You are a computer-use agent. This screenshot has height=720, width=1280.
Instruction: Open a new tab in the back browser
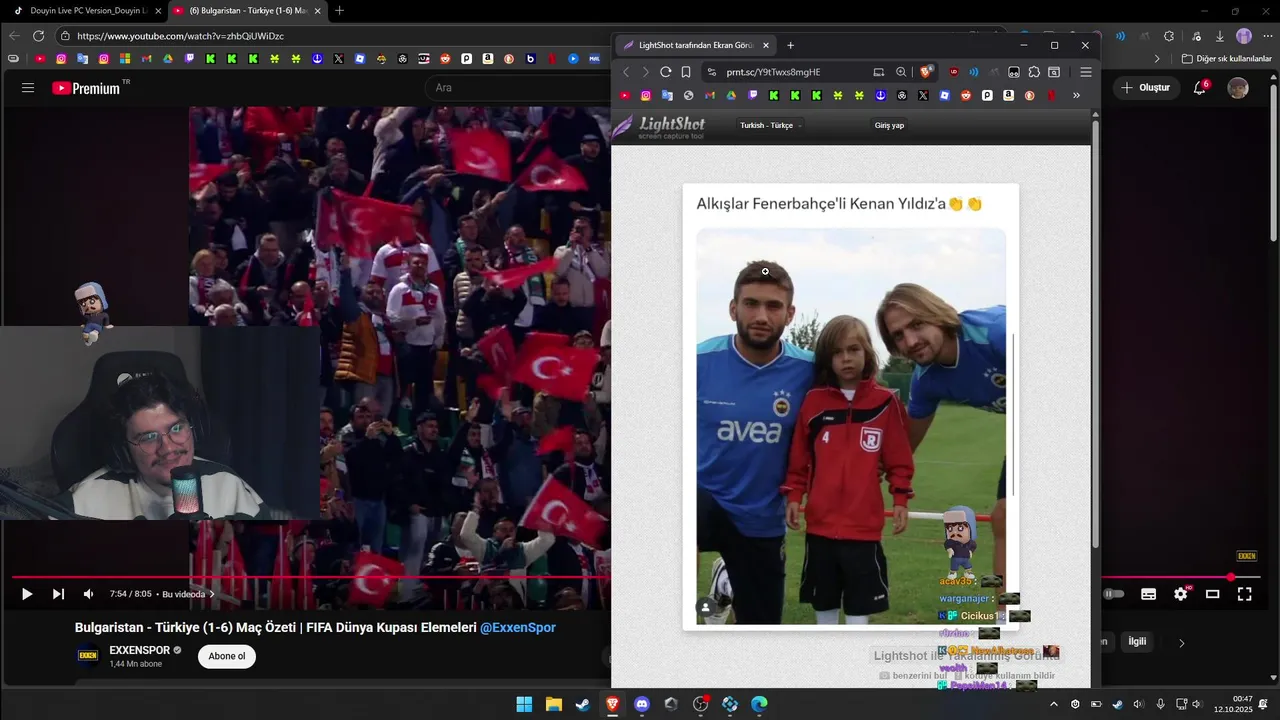(x=339, y=11)
